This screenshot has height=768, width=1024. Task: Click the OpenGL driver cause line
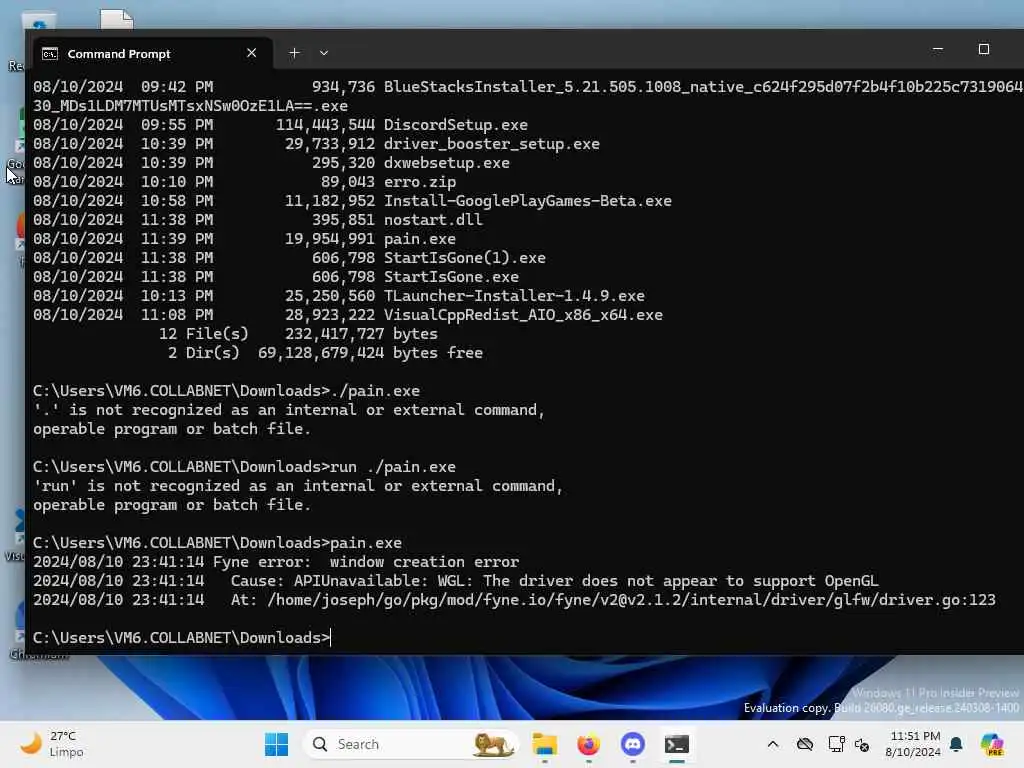pyautogui.click(x=456, y=581)
